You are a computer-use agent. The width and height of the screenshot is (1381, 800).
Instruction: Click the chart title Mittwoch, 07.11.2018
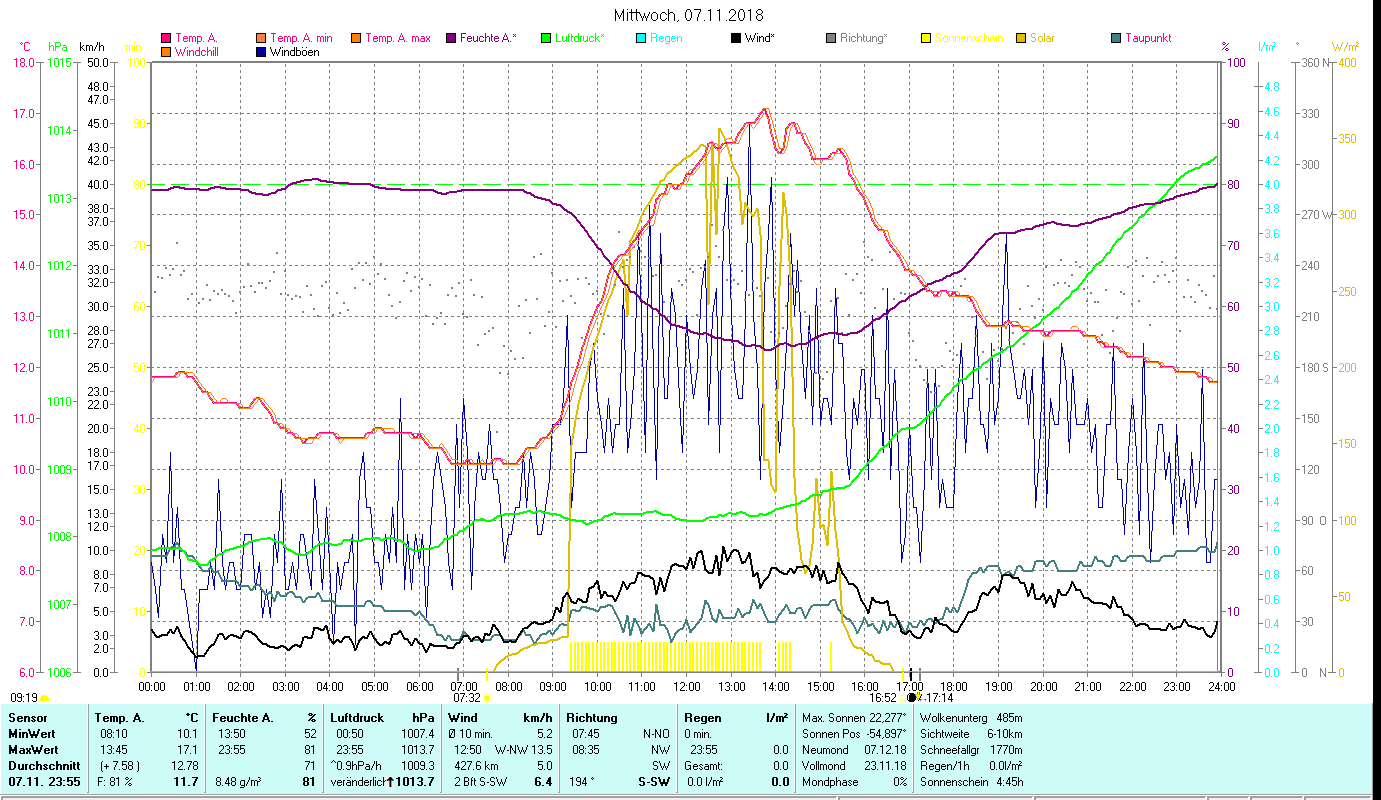pos(688,15)
